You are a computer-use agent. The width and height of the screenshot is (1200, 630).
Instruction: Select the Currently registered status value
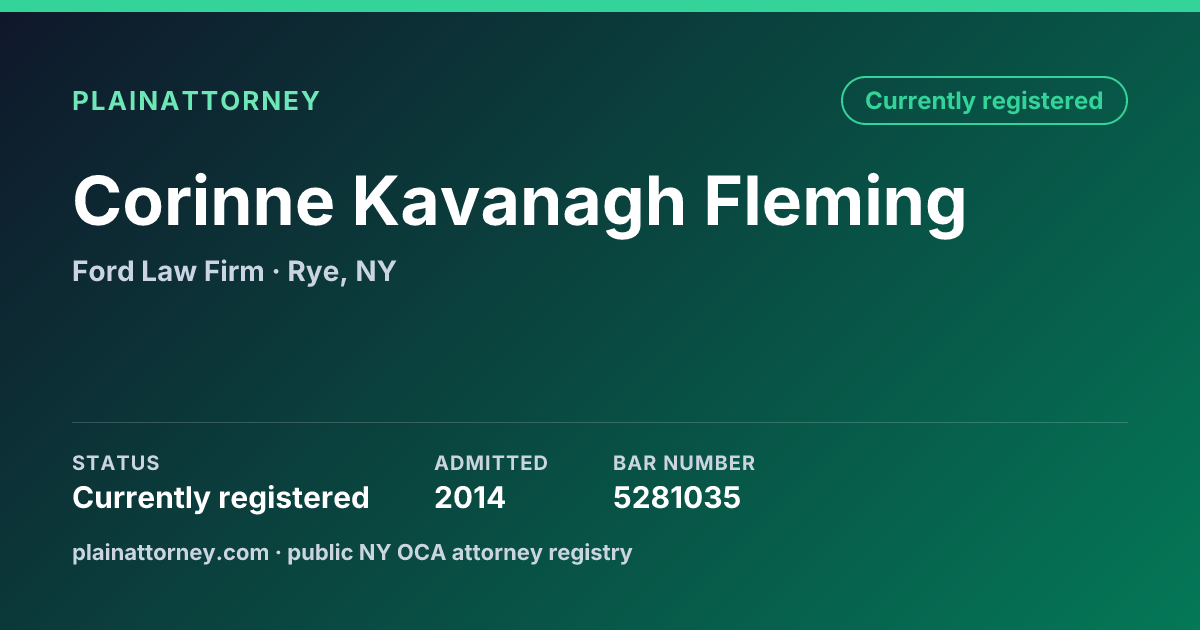(x=221, y=498)
